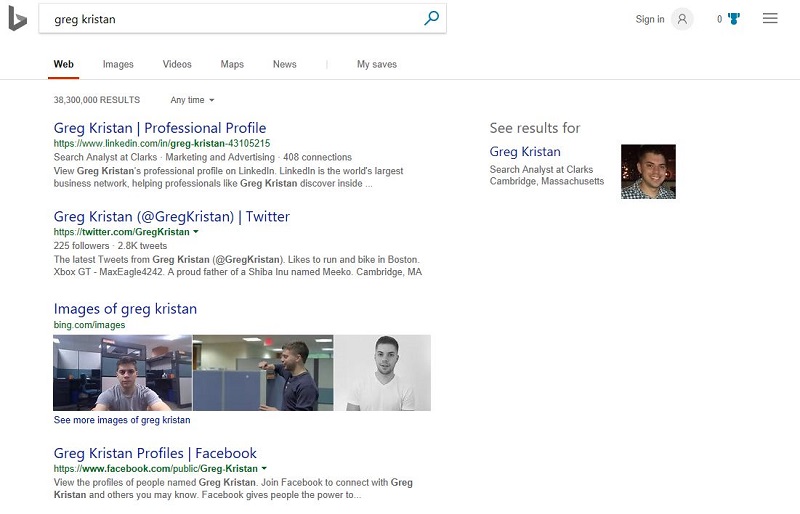Select the Web tab
This screenshot has height=514, width=800.
(x=64, y=64)
